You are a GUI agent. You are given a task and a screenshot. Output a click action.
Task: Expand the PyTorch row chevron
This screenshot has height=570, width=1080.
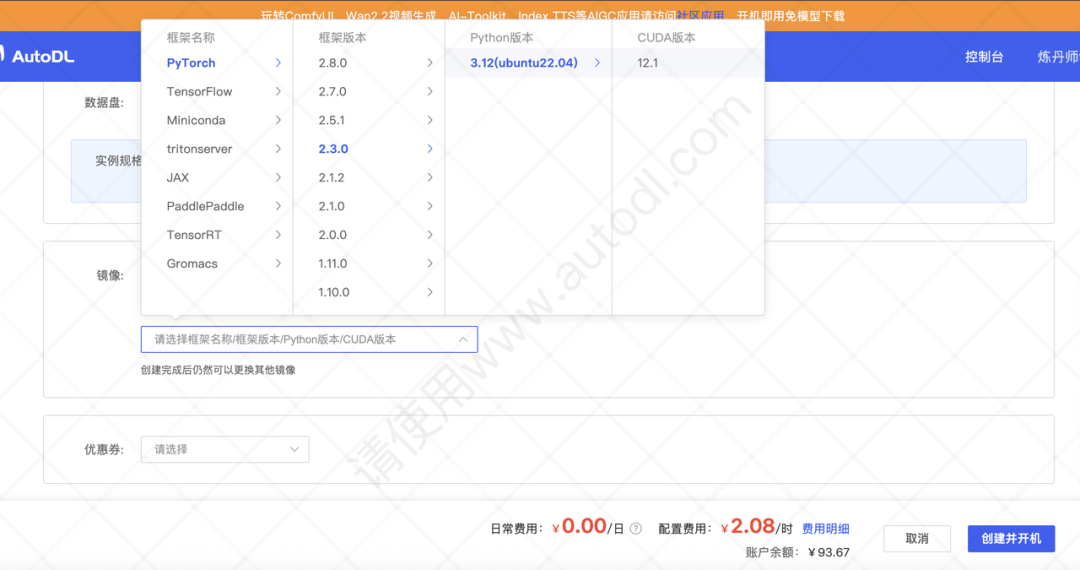click(278, 63)
